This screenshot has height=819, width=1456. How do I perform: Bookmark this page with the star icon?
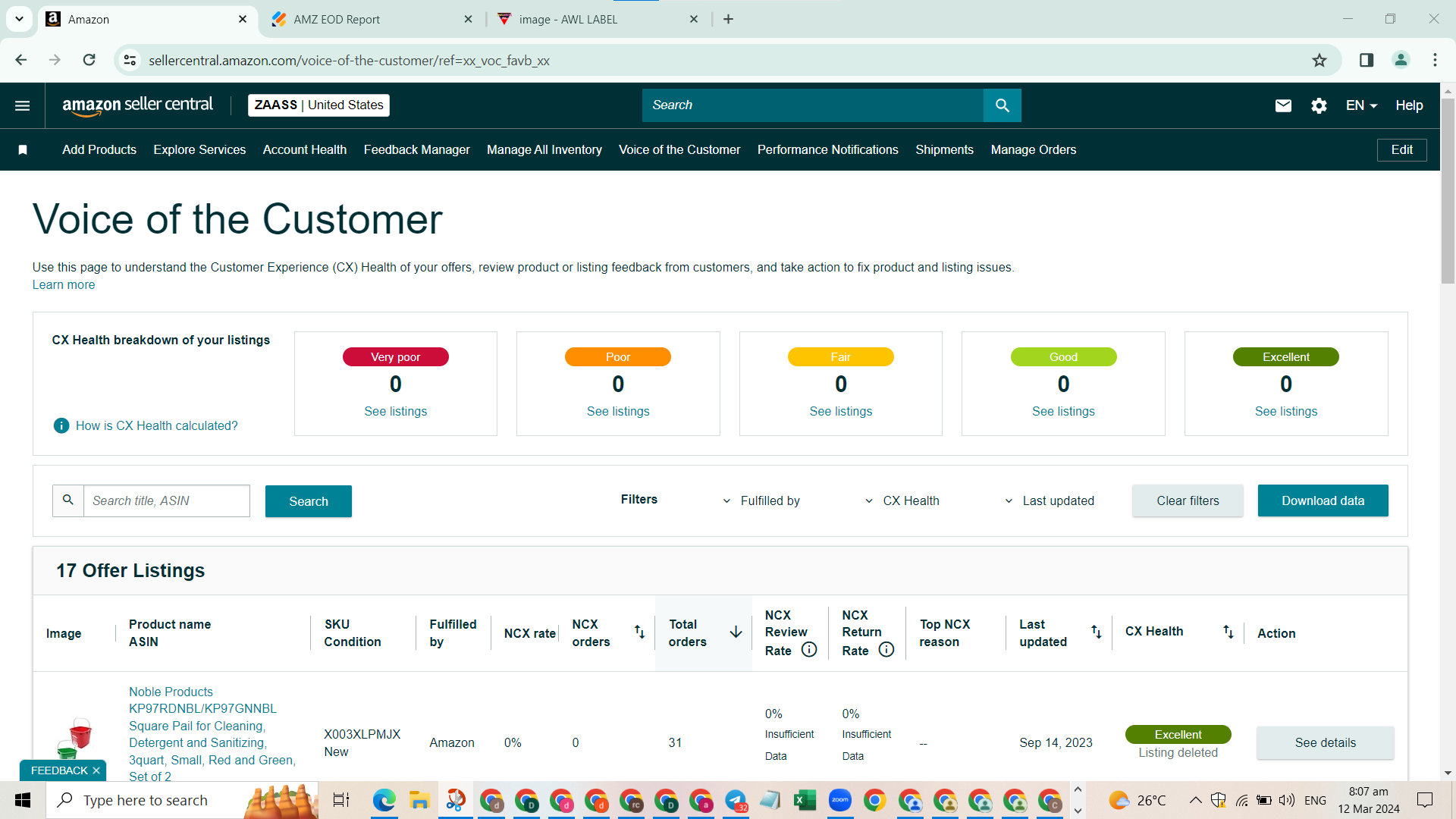click(x=1319, y=60)
